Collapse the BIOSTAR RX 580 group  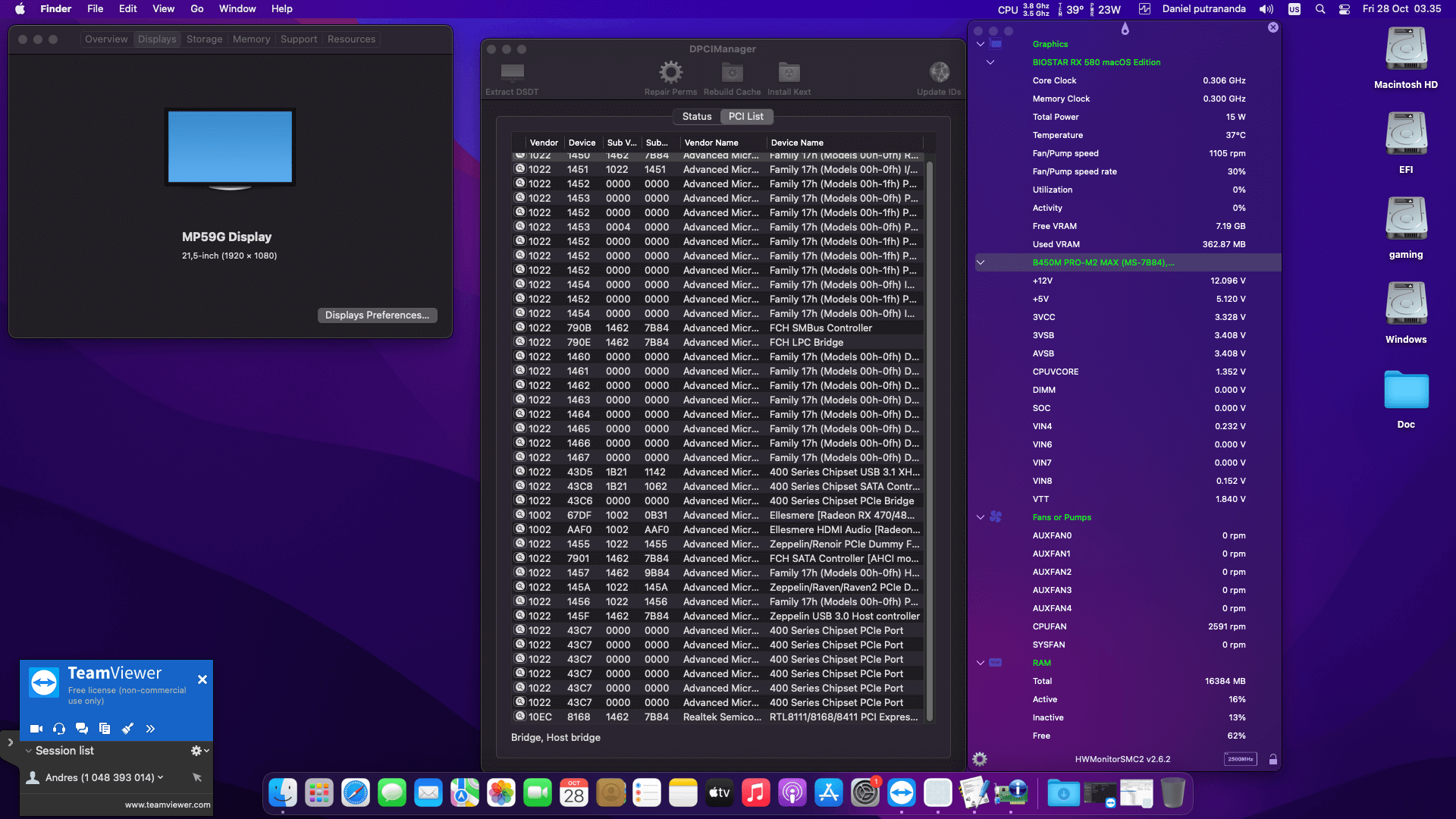[990, 62]
